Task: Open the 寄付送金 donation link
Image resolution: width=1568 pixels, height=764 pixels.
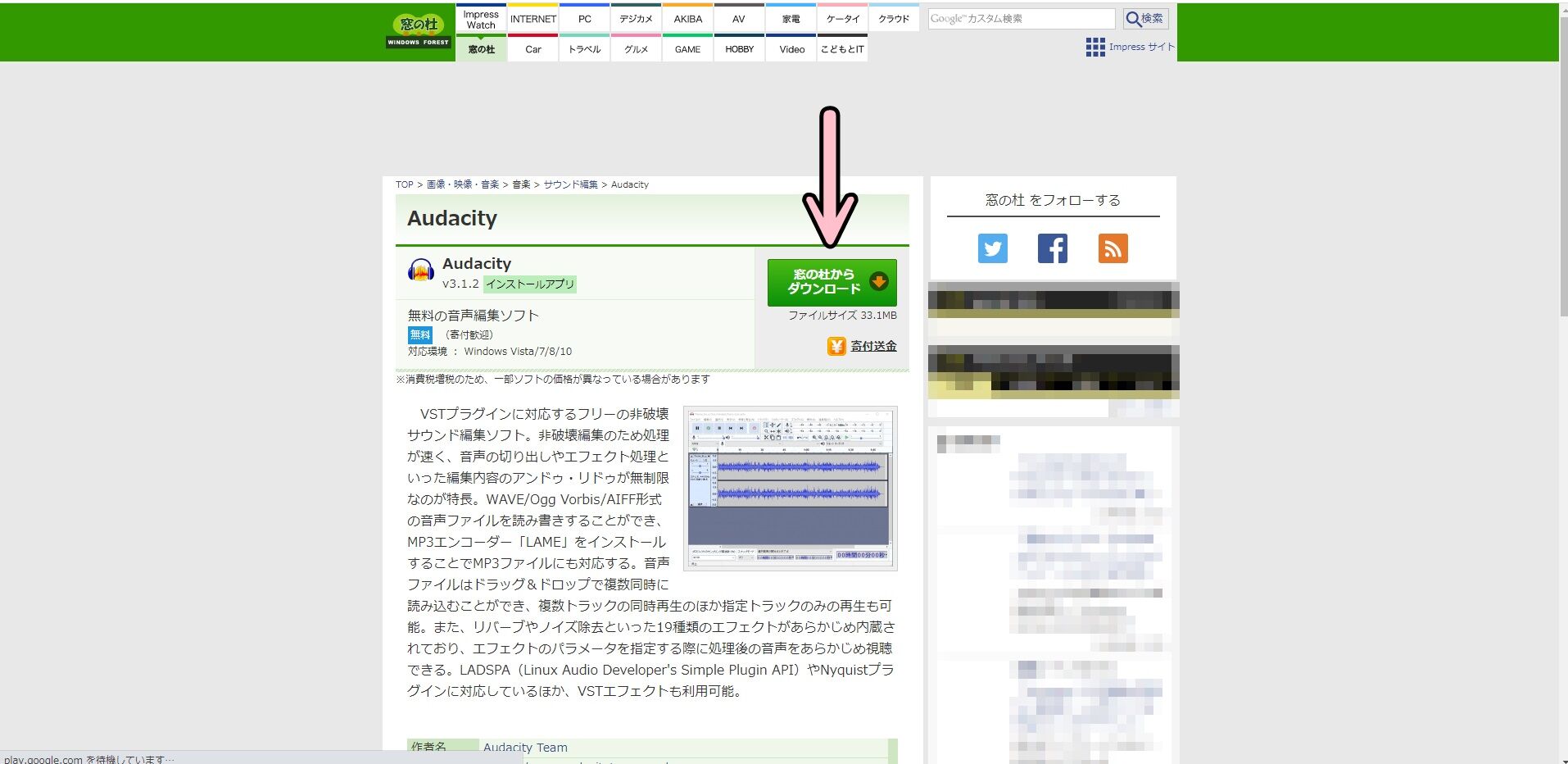Action: click(x=873, y=347)
